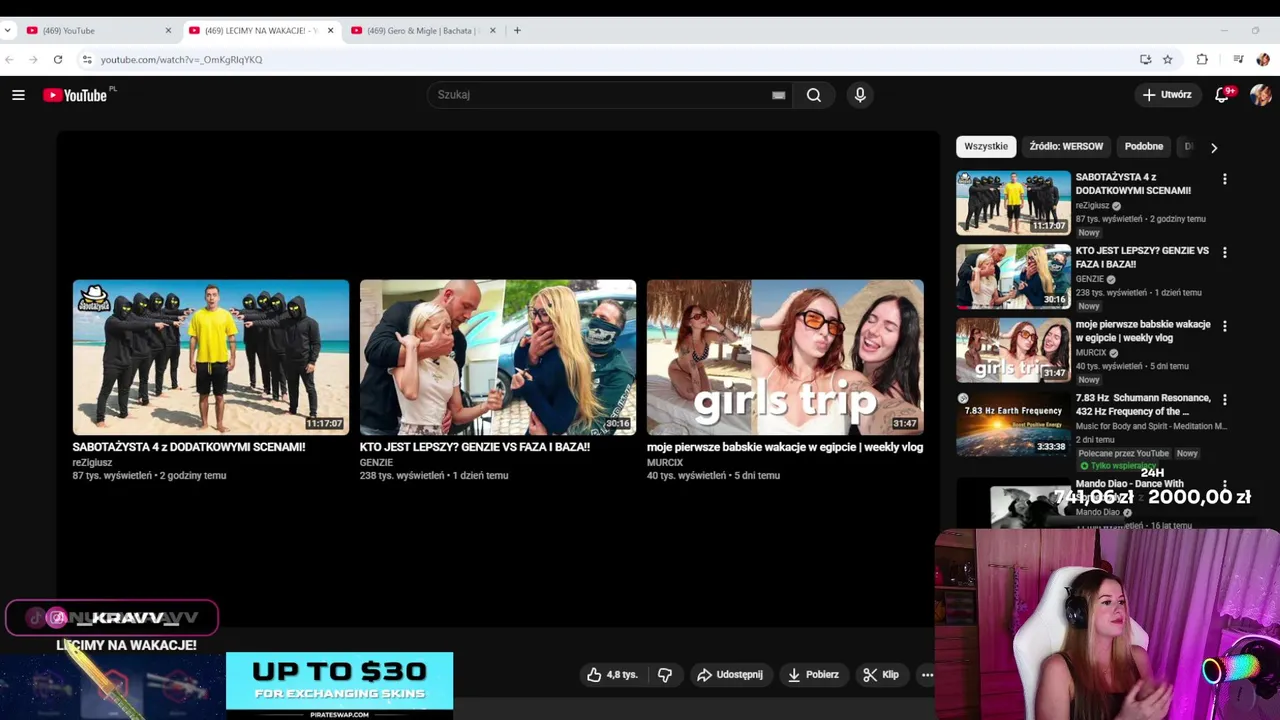The height and width of the screenshot is (720, 1280).
Task: Click install app icon in address bar
Action: coord(1145,59)
